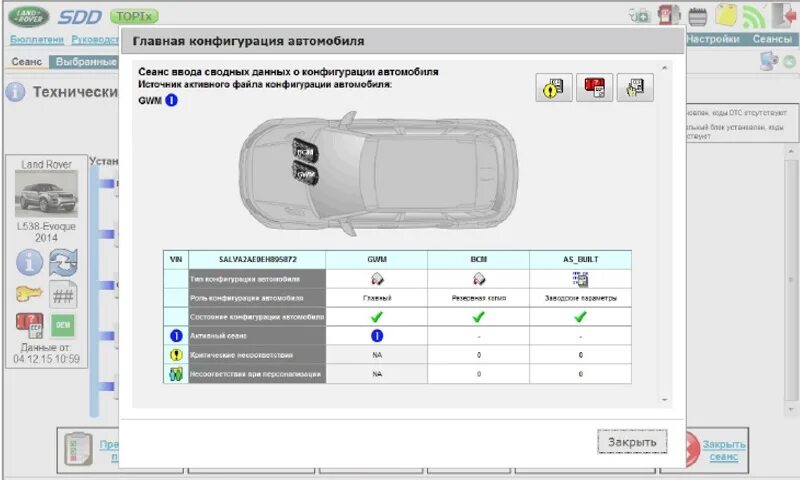Viewport: 800px width, 480px height.
Task: Open the TOPIx button
Action: tap(134, 16)
